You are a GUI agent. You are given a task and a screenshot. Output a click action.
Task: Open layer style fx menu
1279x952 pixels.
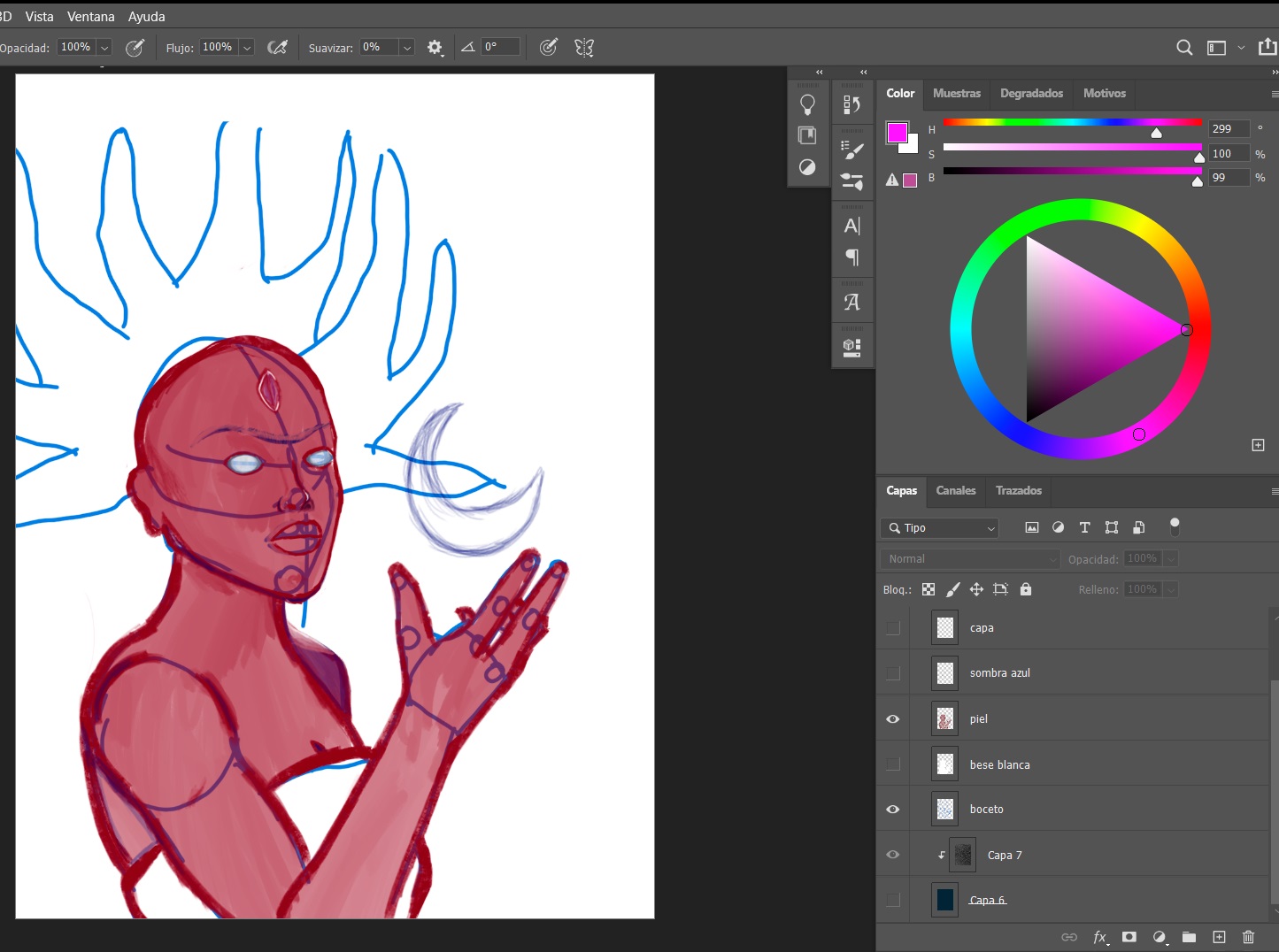click(x=1100, y=937)
